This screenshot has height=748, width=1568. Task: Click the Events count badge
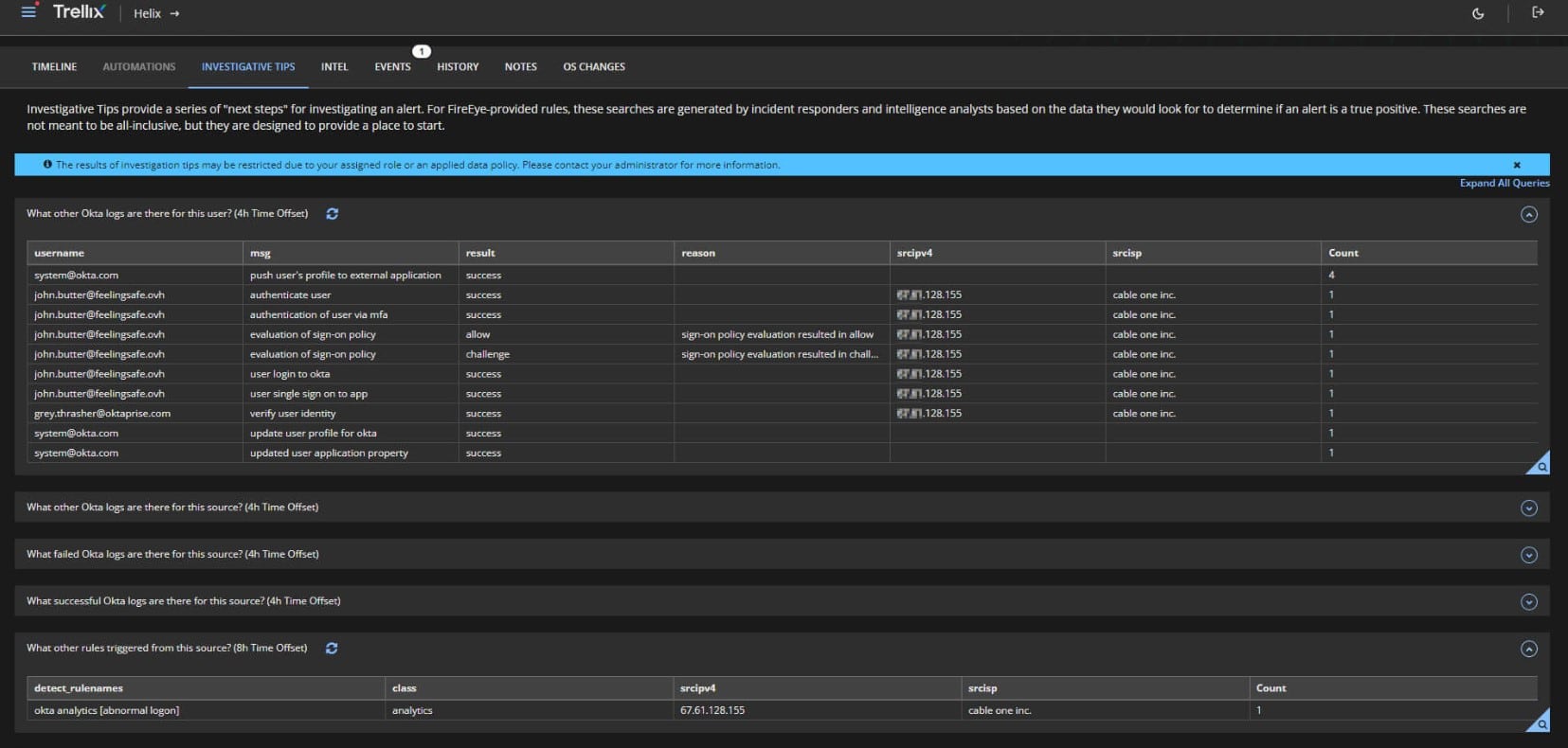[x=422, y=51]
